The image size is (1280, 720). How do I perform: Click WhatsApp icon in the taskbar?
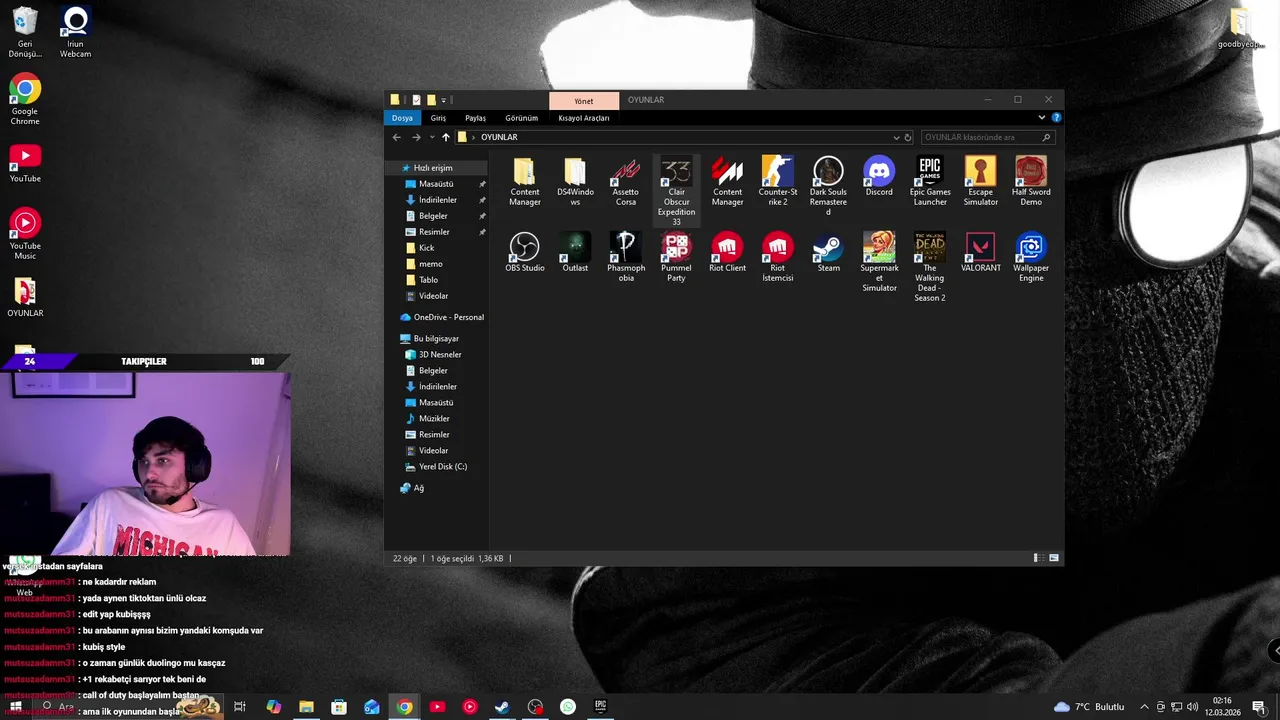tap(568, 707)
